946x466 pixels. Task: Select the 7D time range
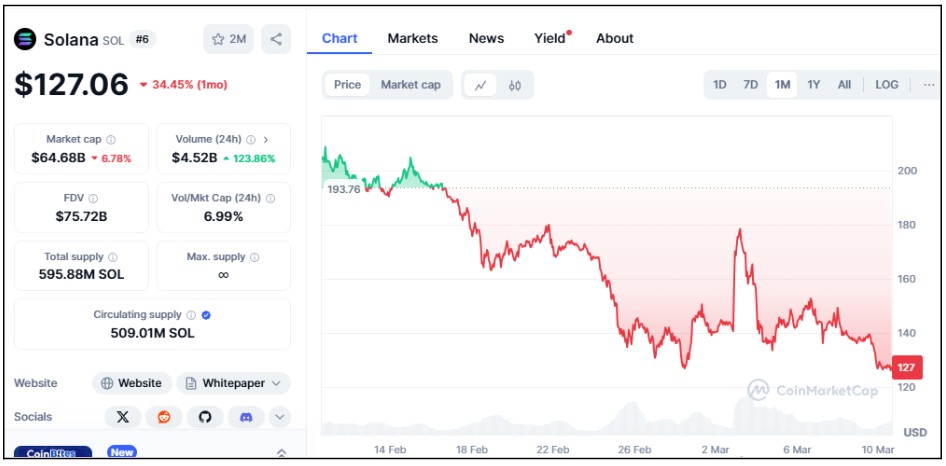751,85
